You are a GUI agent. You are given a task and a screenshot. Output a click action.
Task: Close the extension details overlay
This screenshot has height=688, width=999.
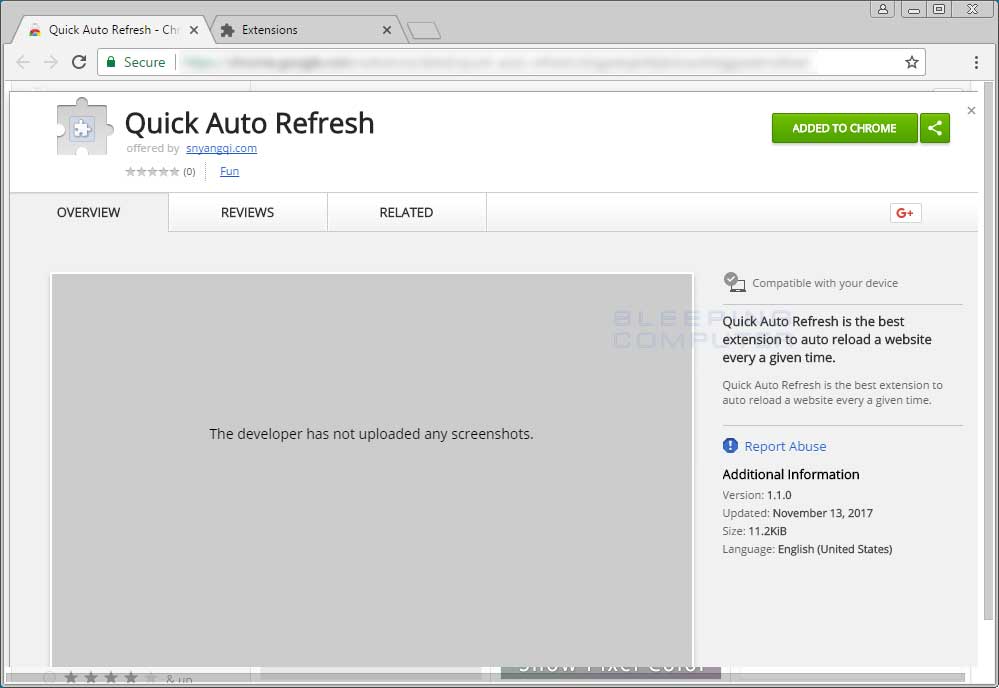pyautogui.click(x=971, y=111)
